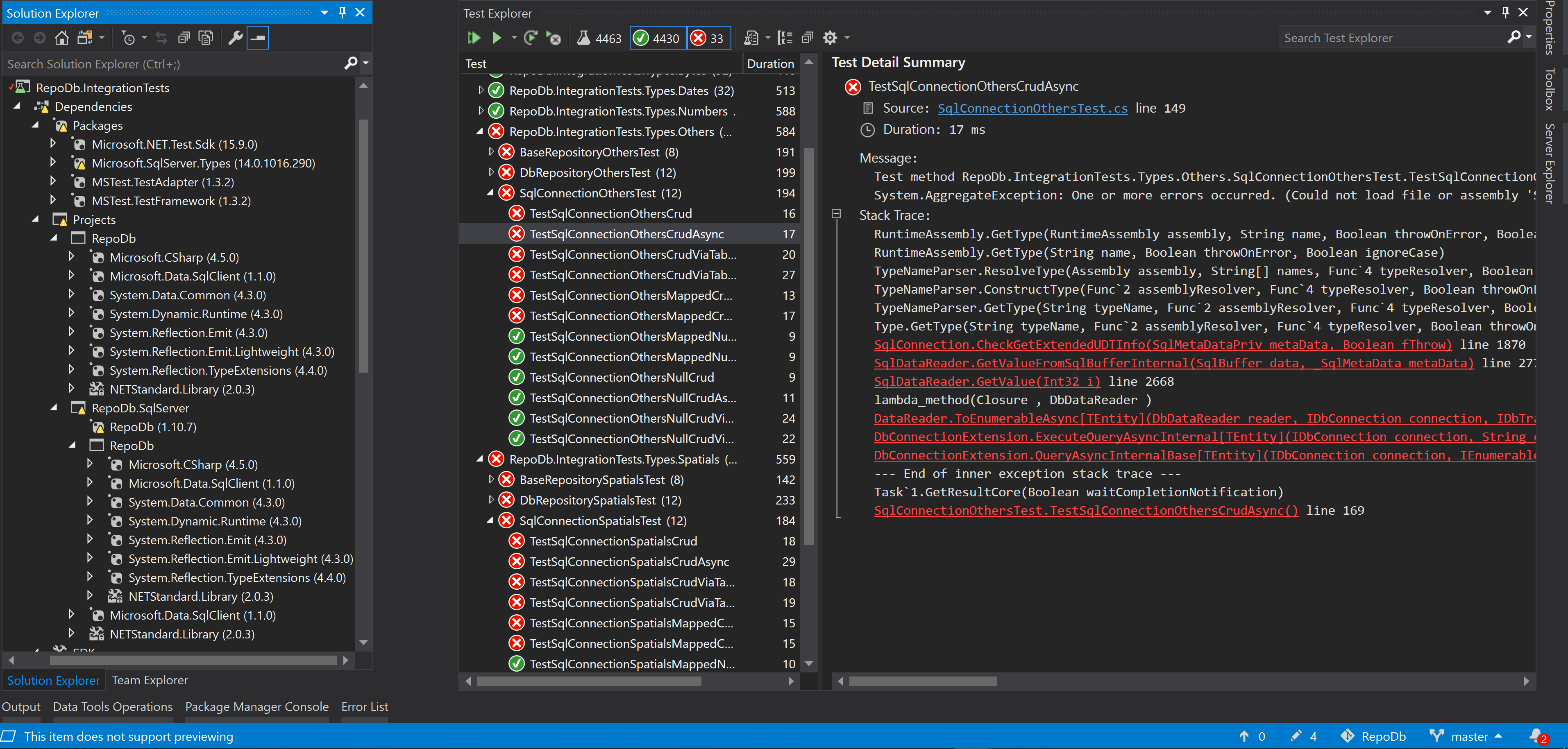Click the SqlDataReader.GetValue(Int32 i) stack link
The image size is (1568, 749).
[987, 382]
